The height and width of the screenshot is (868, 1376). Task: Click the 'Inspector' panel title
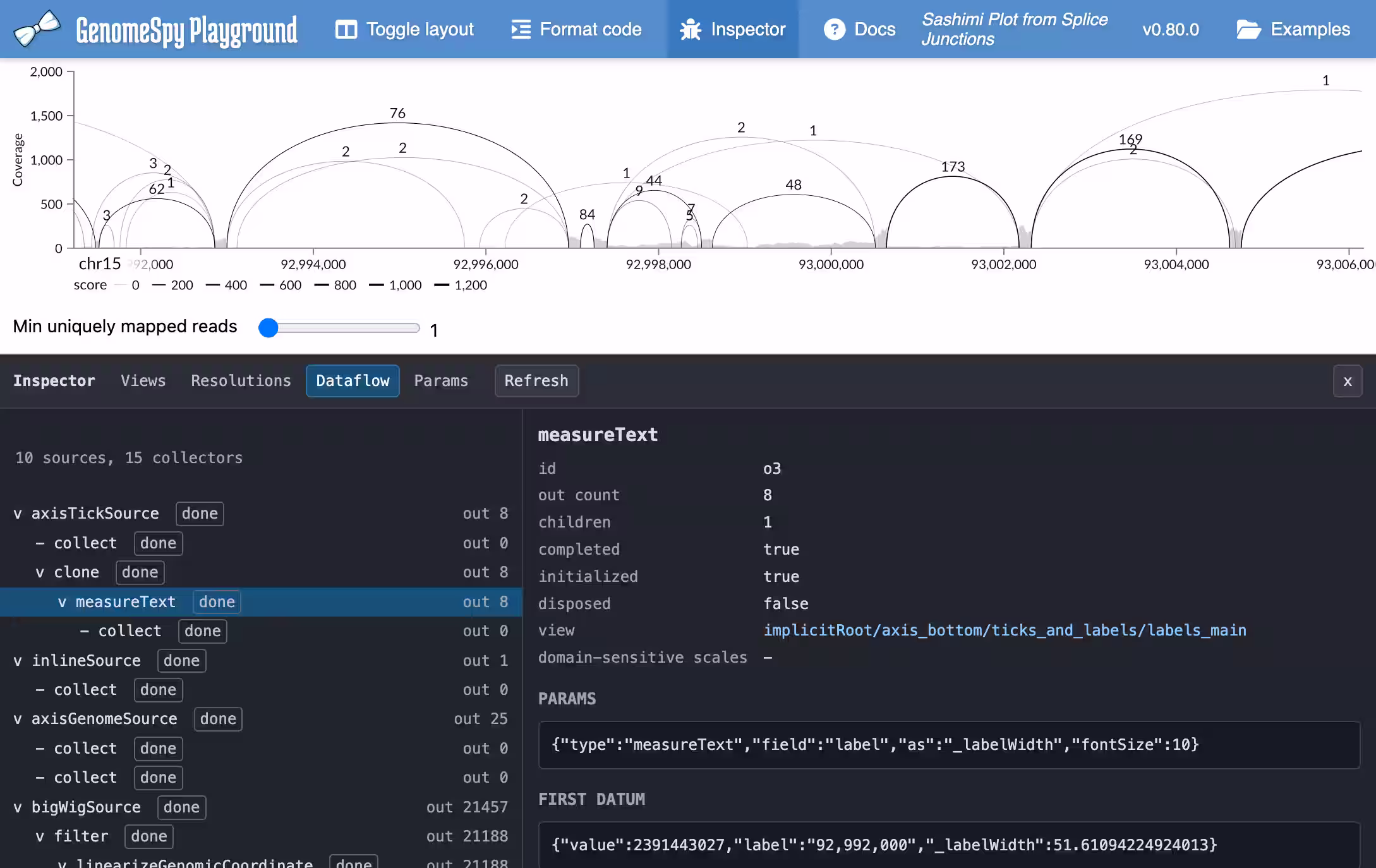tap(54, 381)
